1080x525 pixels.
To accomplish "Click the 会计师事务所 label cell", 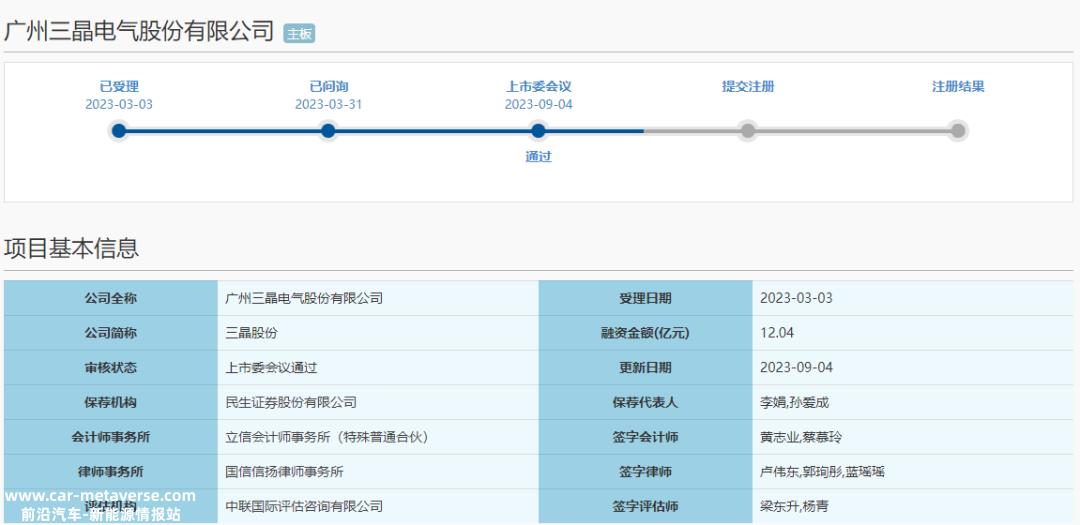I will (111, 437).
